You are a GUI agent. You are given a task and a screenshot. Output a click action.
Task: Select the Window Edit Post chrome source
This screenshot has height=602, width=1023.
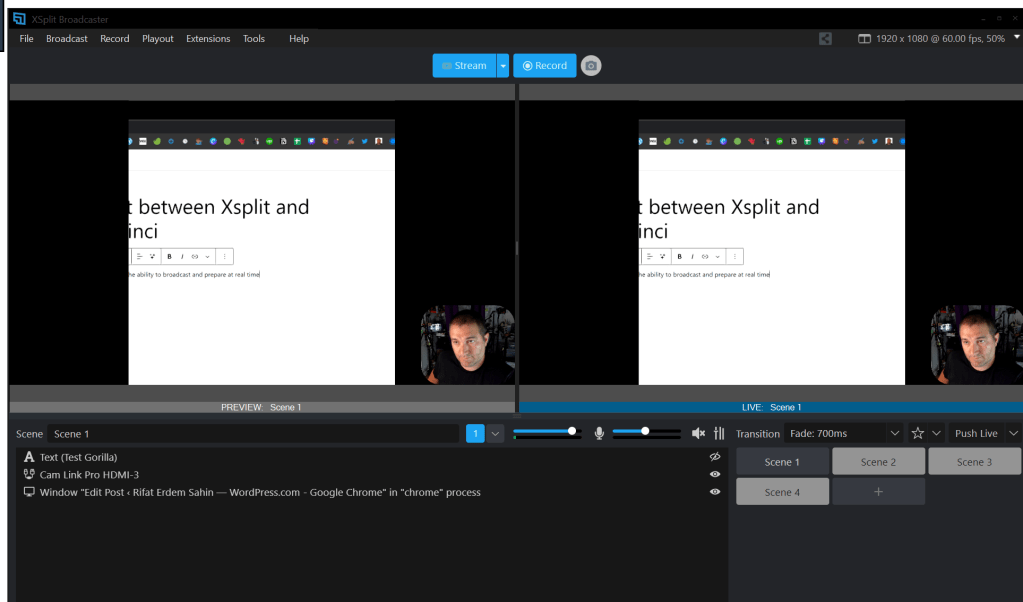click(x=372, y=492)
